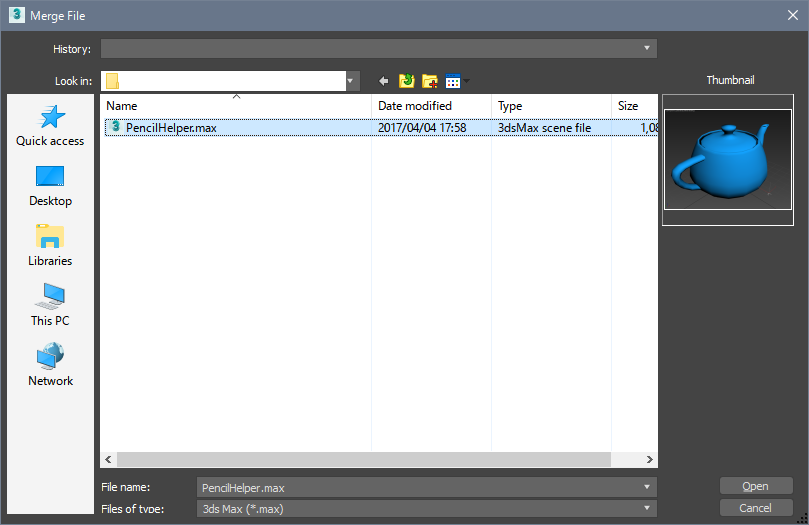Click the back arrow navigation icon
Viewport: 809px width, 525px height.
tap(383, 81)
